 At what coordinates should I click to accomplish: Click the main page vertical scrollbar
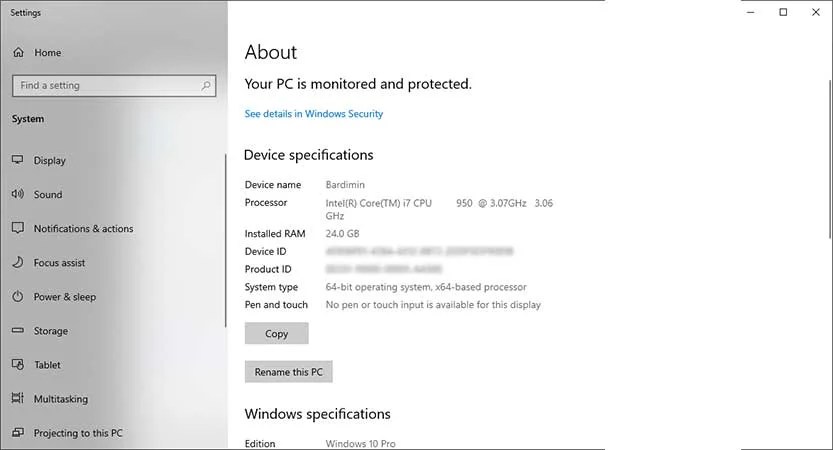pos(830,159)
